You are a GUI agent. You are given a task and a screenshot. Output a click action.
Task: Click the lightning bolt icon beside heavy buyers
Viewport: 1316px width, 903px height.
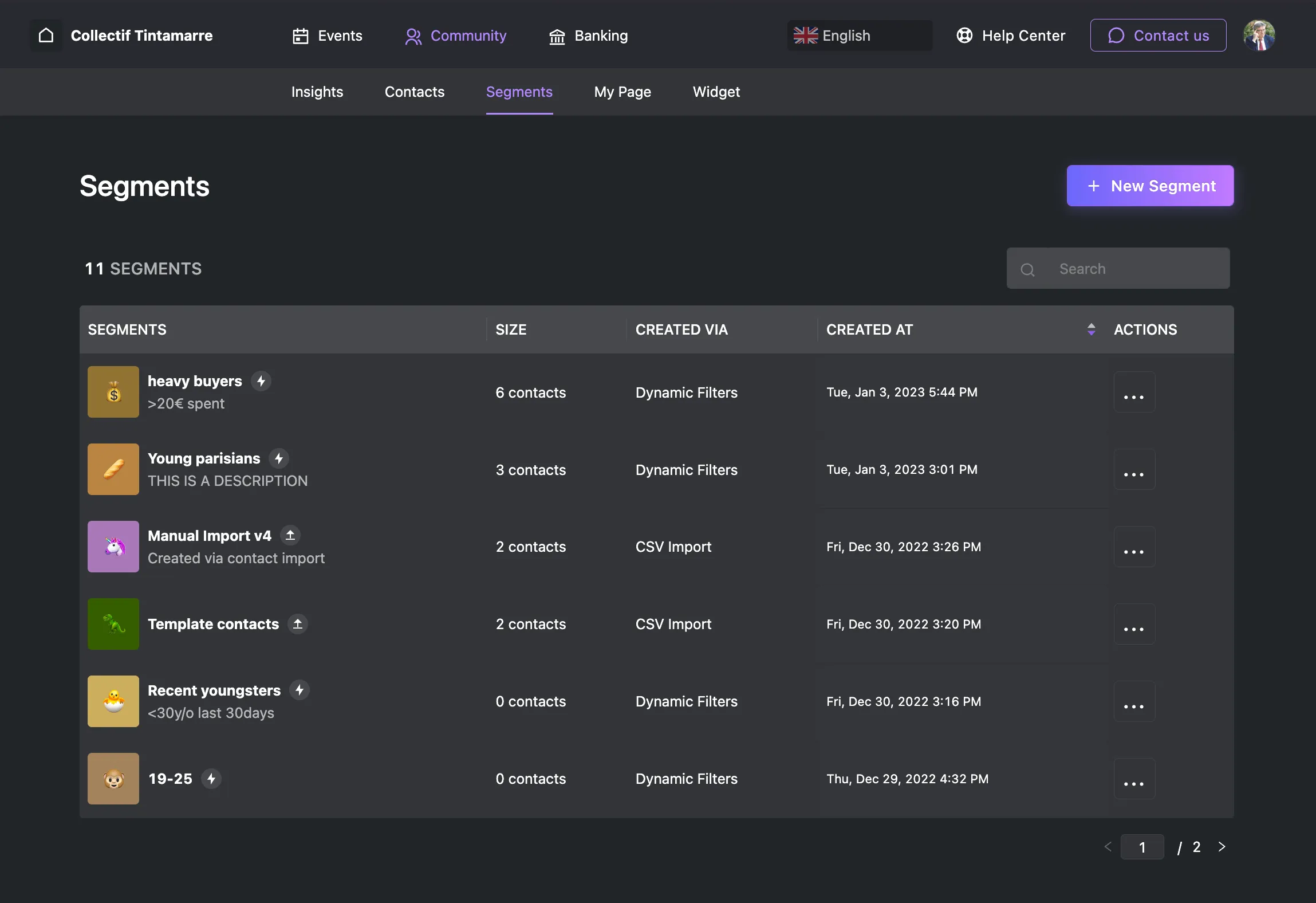261,381
